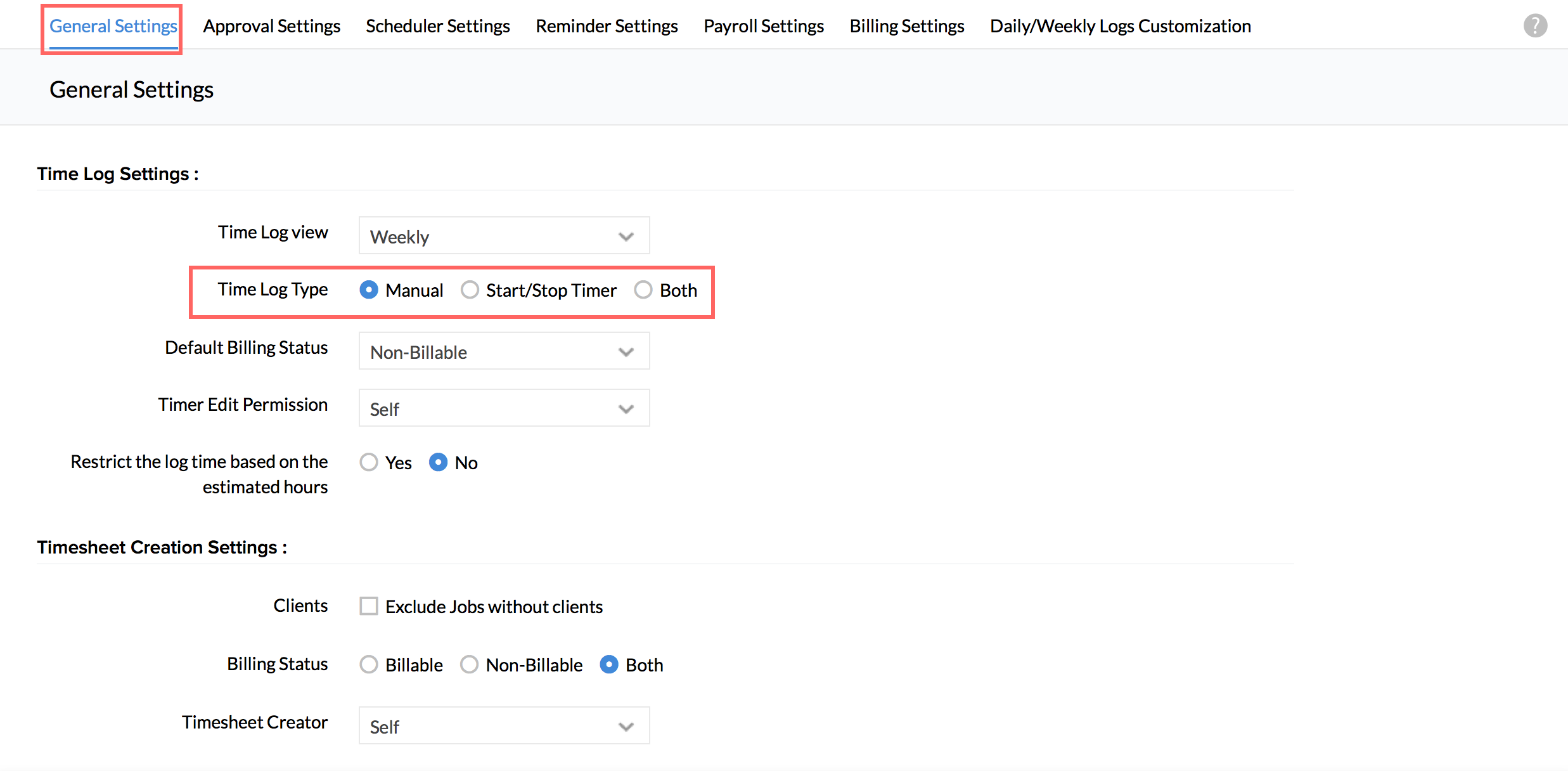Choose Yes to restrict log time
The height and width of the screenshot is (771, 1568).
(369, 462)
